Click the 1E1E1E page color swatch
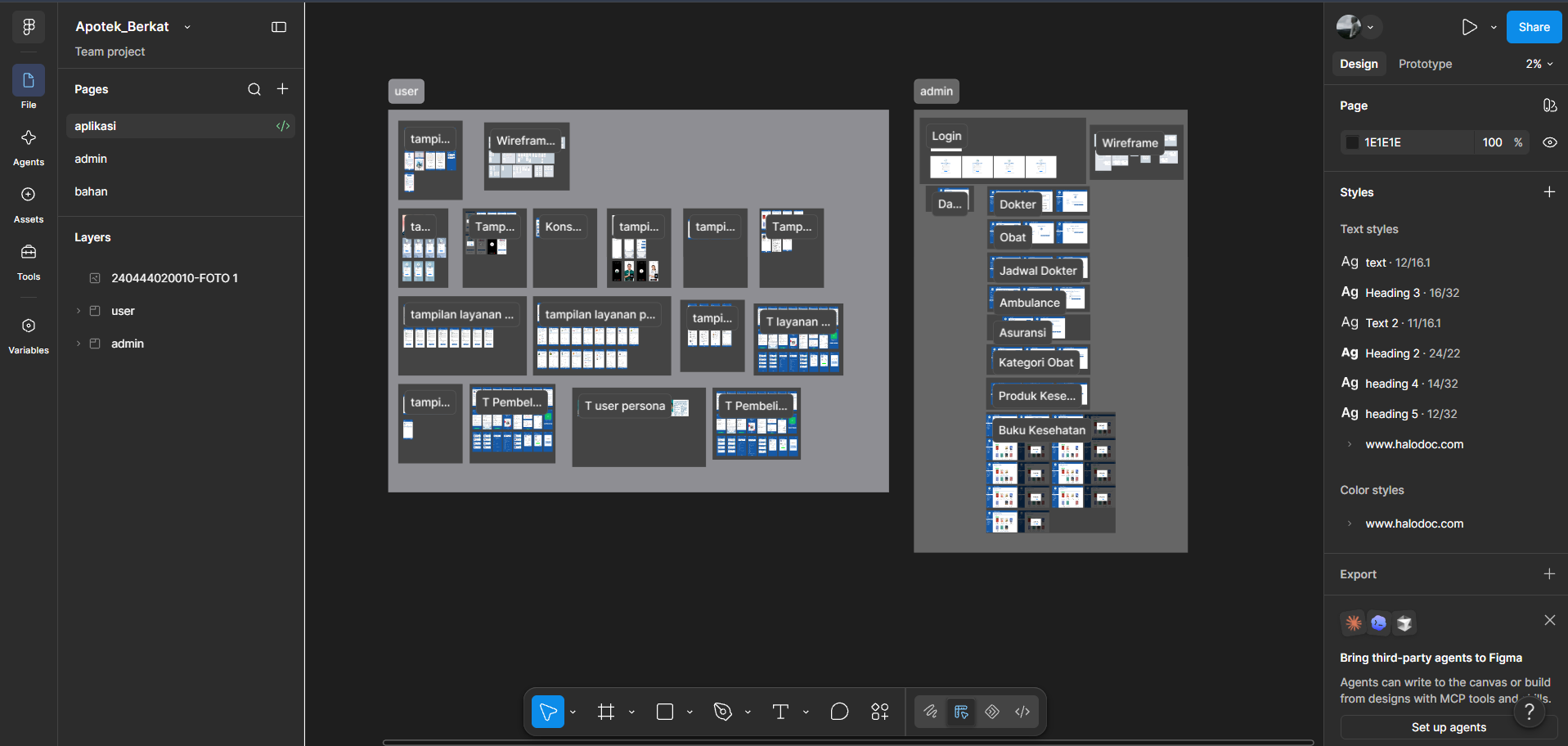 click(x=1352, y=142)
